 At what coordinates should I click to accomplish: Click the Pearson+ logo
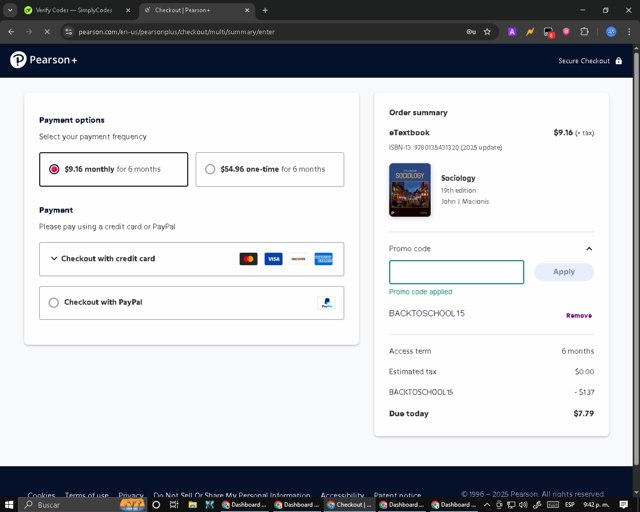click(44, 60)
